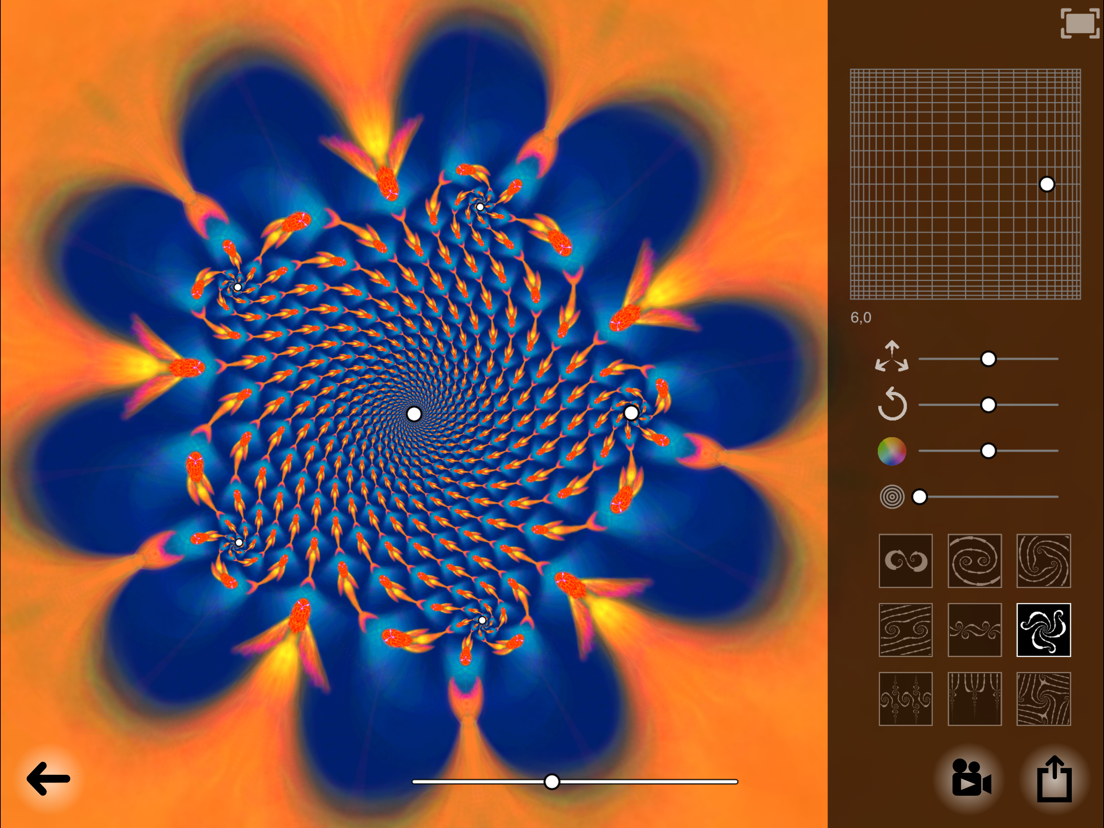
Task: Select the triple-spiral pattern preset
Action: 1043,560
